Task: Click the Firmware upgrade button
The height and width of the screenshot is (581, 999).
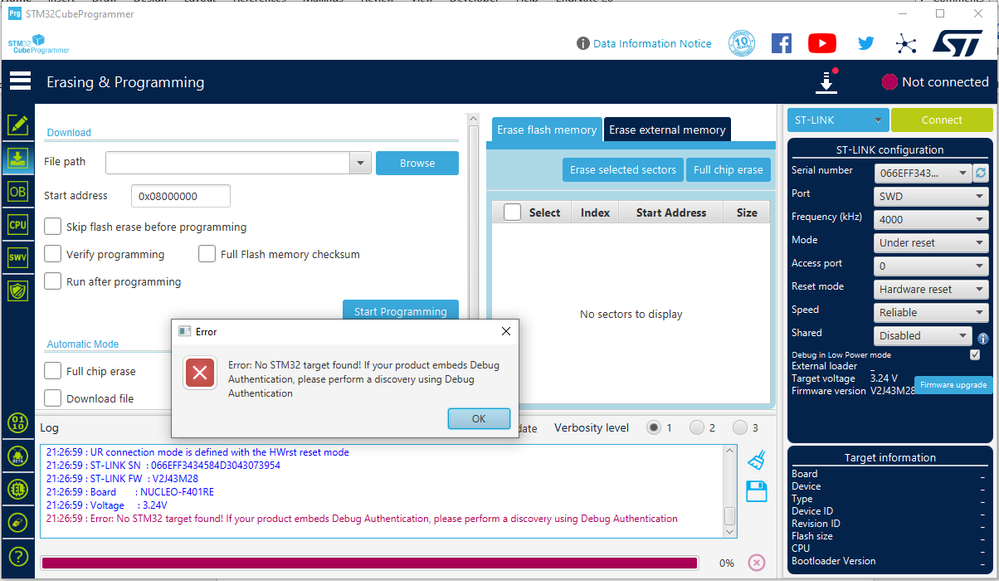Action: click(x=953, y=385)
